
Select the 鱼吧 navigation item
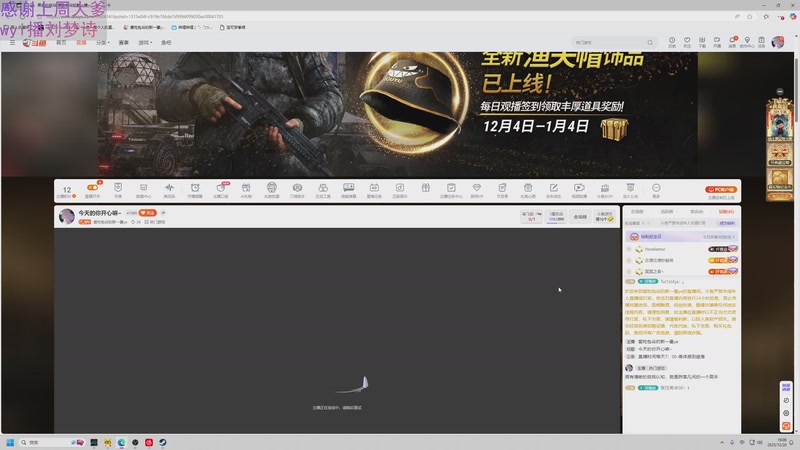pos(166,43)
